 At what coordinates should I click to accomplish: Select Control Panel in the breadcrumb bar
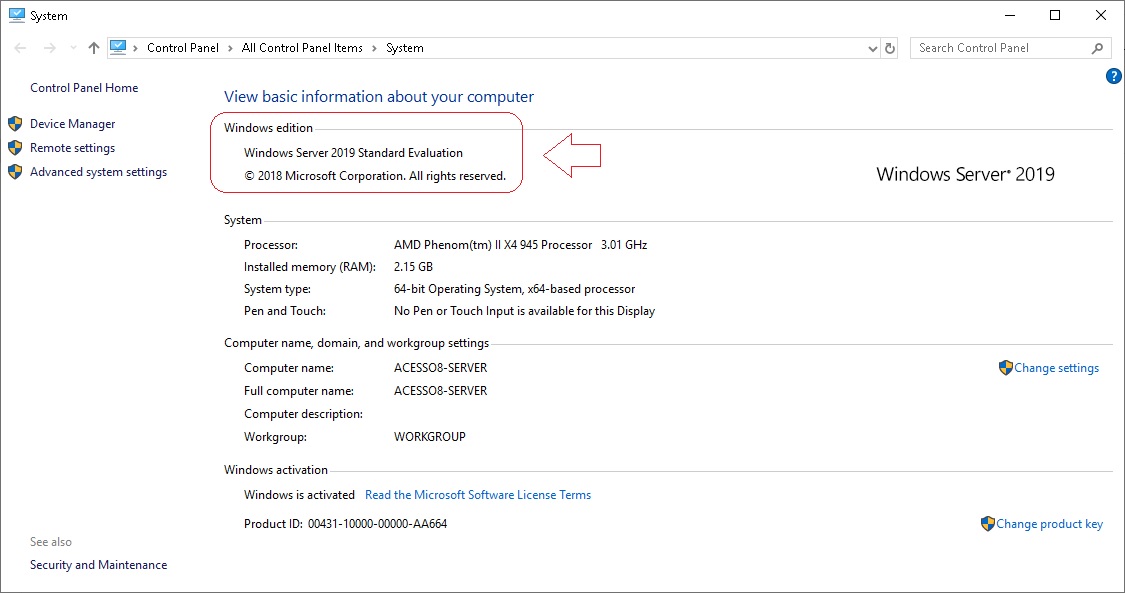point(183,47)
